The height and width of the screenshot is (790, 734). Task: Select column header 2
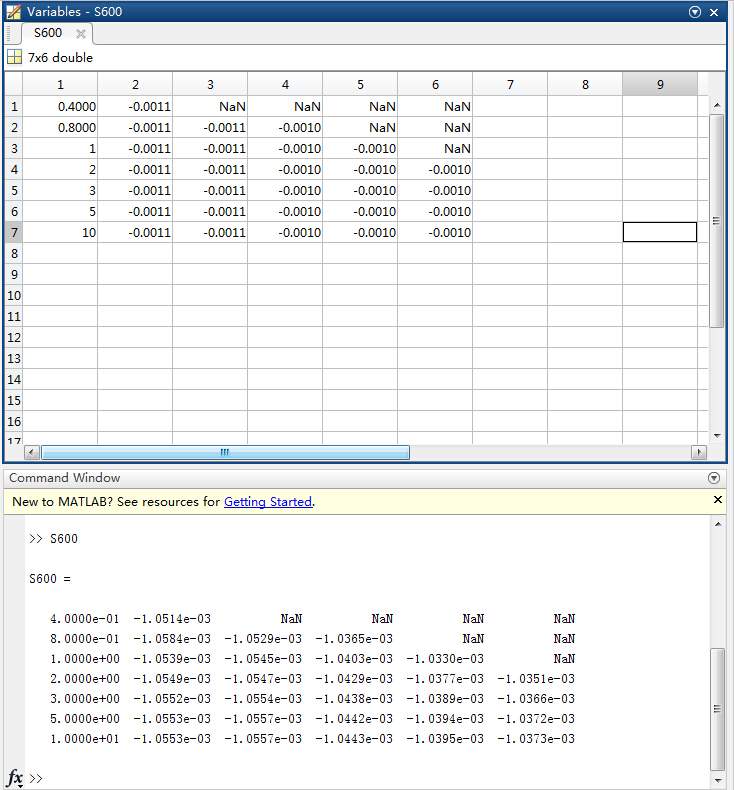(135, 85)
